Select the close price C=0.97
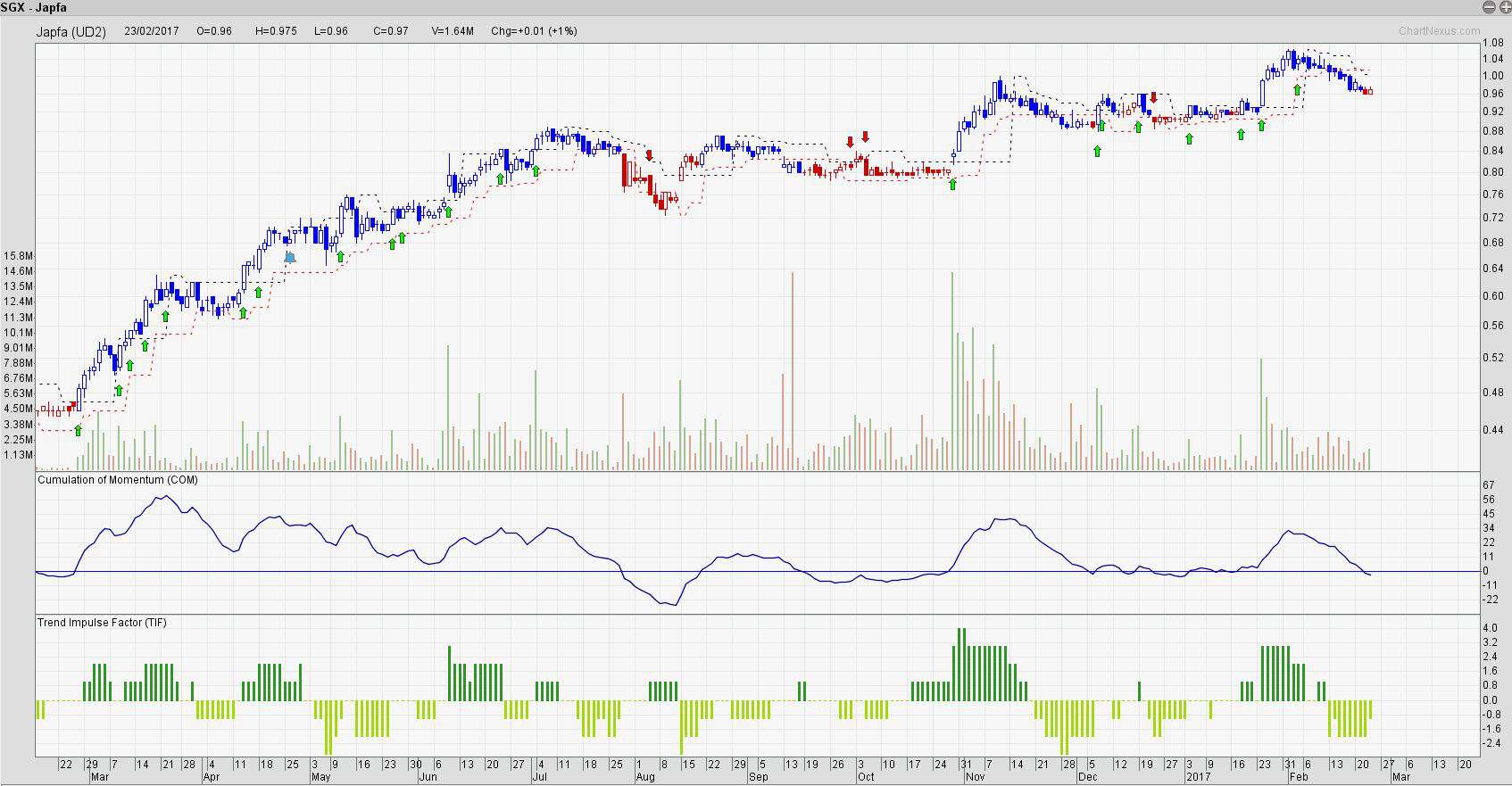This screenshot has height=786, width=1512. point(391,30)
